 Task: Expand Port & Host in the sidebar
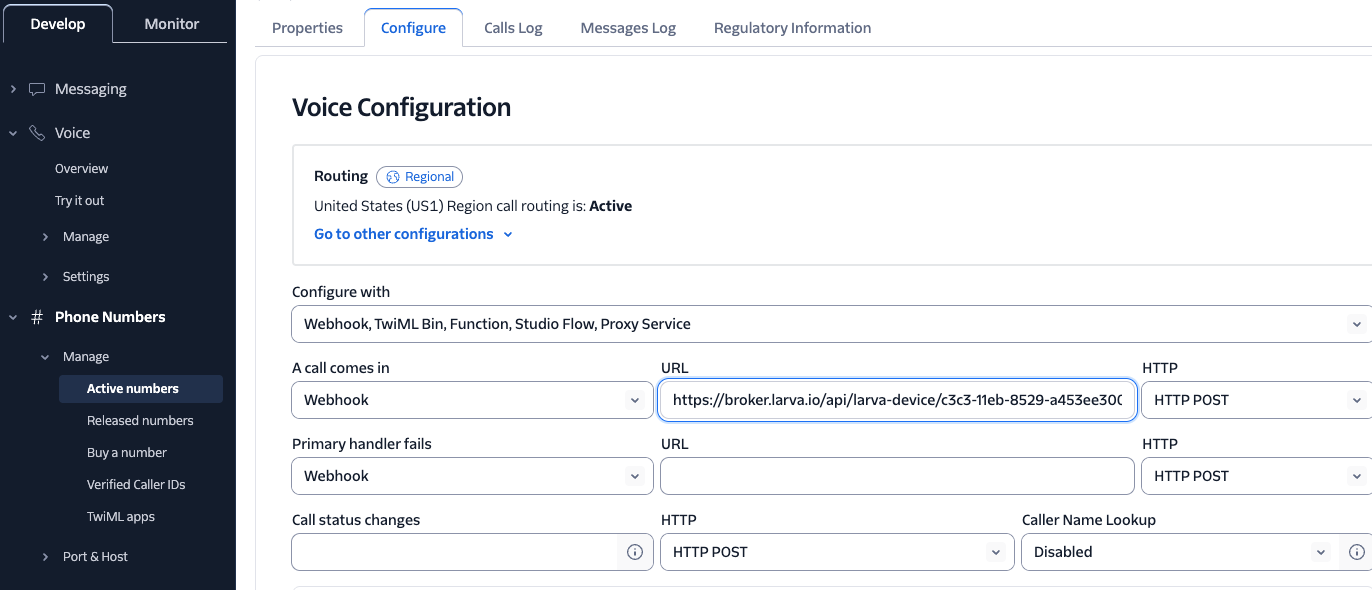[x=44, y=556]
